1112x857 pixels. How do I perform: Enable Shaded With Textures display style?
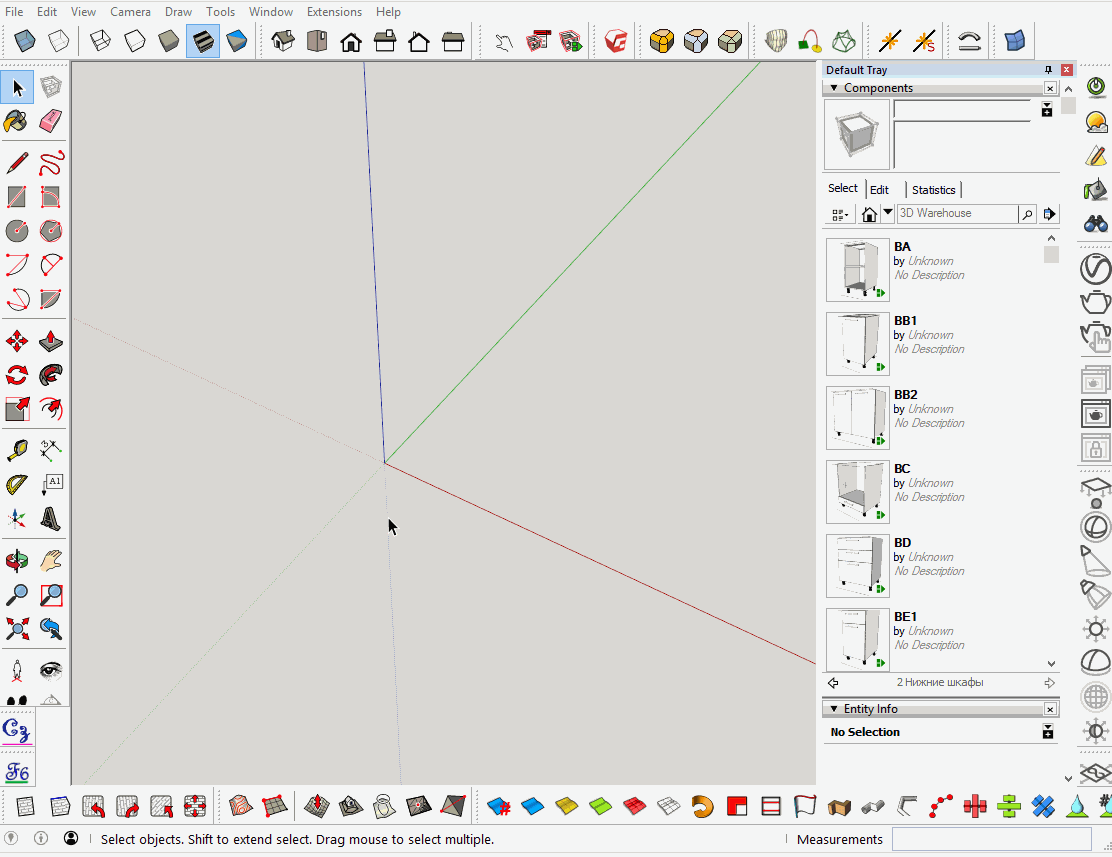click(203, 40)
